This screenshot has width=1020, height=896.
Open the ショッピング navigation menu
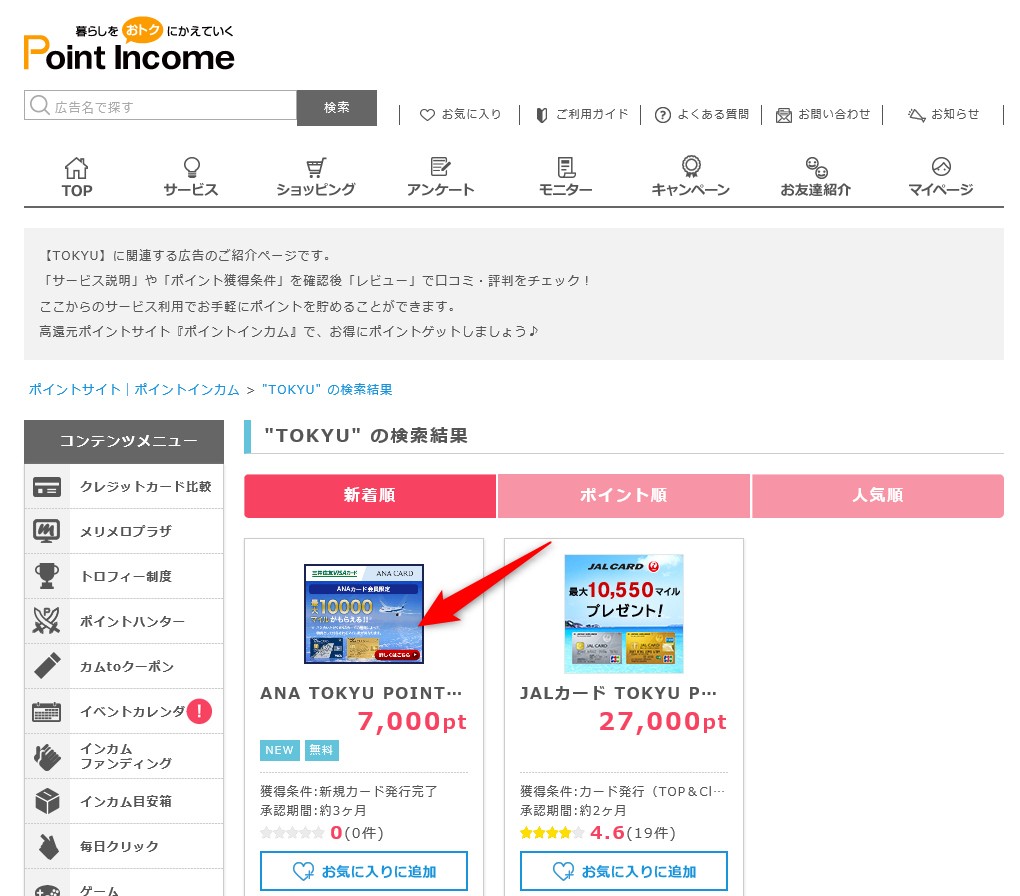[x=316, y=177]
